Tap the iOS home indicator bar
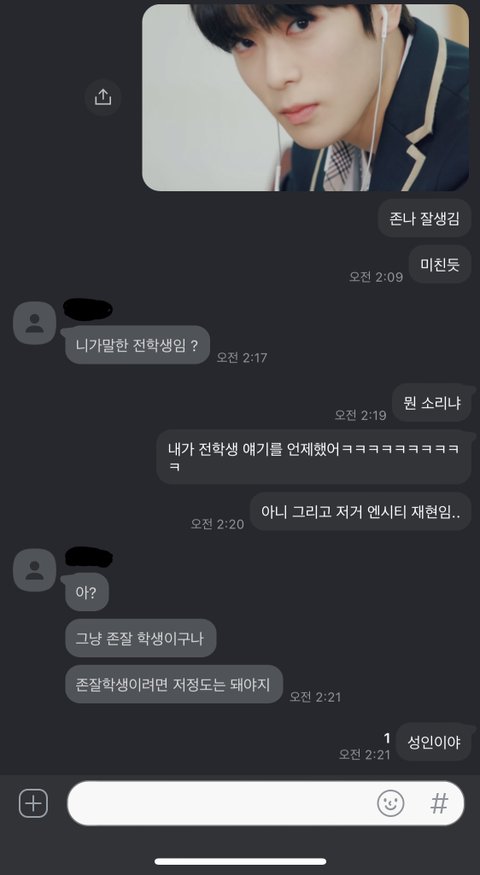The height and width of the screenshot is (875, 480). click(240, 862)
